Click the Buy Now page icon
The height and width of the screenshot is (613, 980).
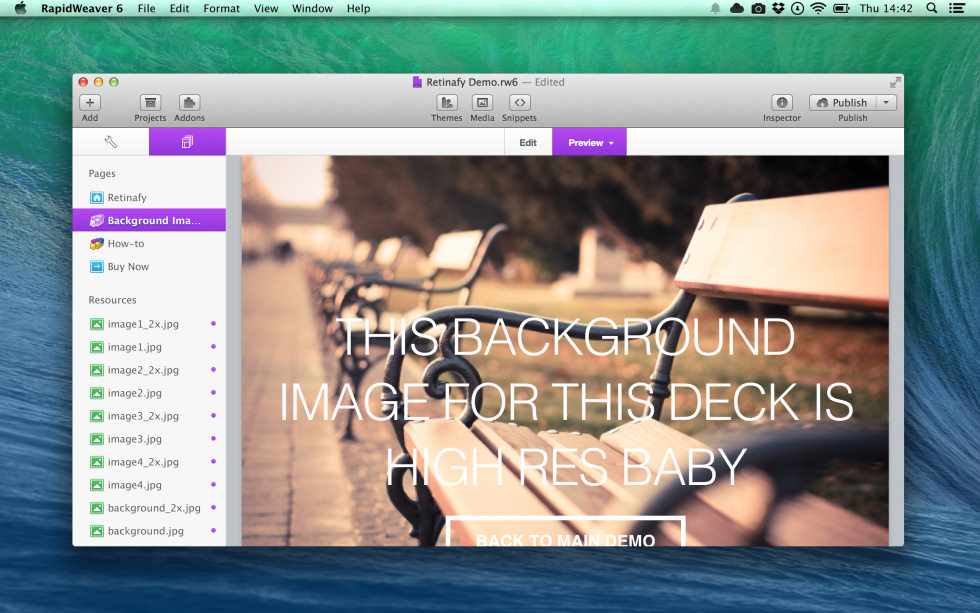(x=97, y=267)
